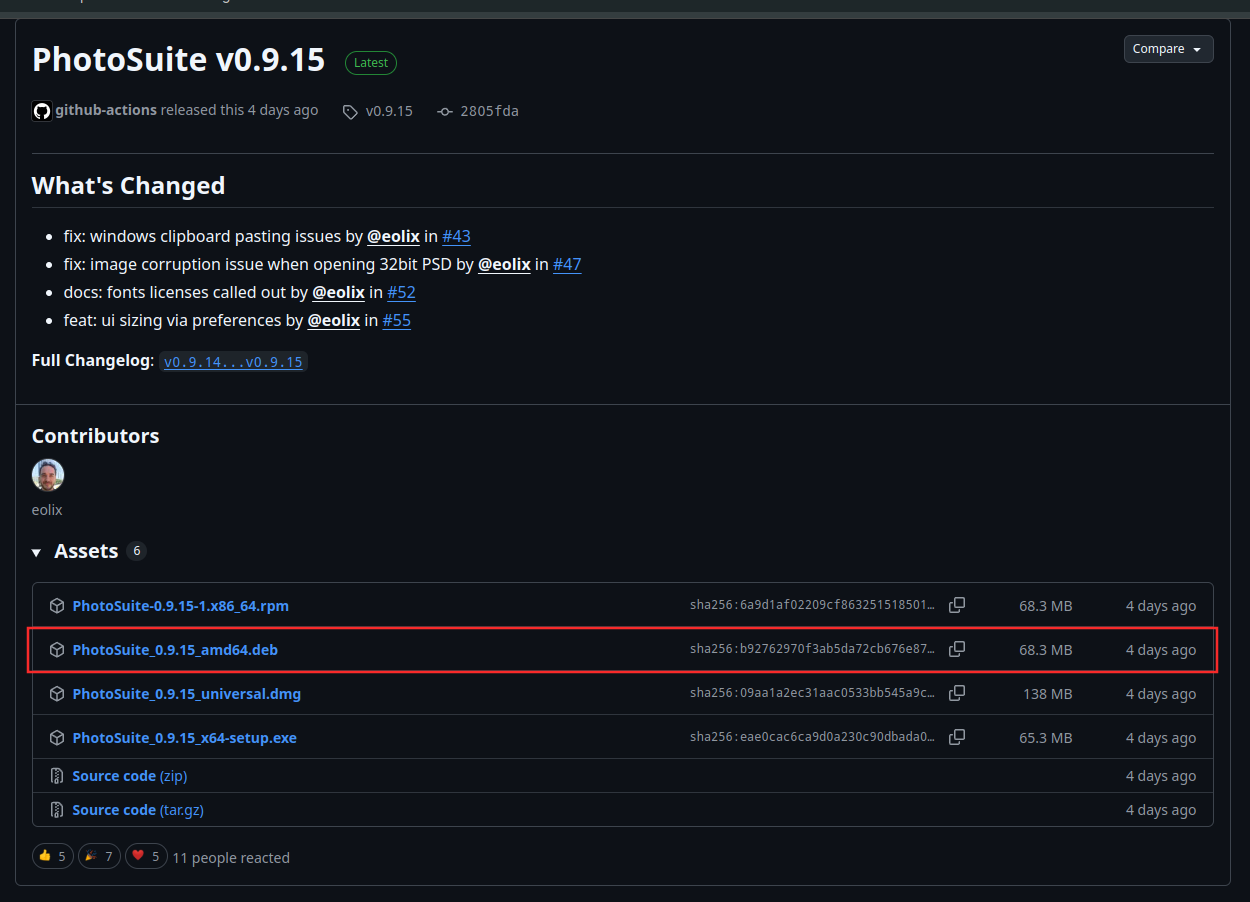The height and width of the screenshot is (902, 1250).
Task: Click the zip file icon beside Source code (zip)
Action: click(57, 776)
